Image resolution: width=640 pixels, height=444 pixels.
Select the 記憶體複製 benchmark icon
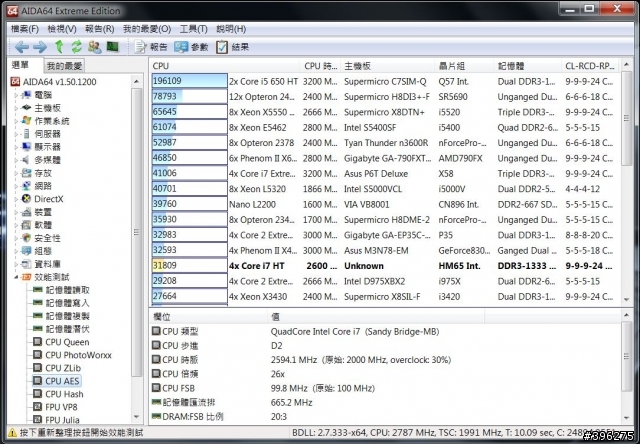38,316
